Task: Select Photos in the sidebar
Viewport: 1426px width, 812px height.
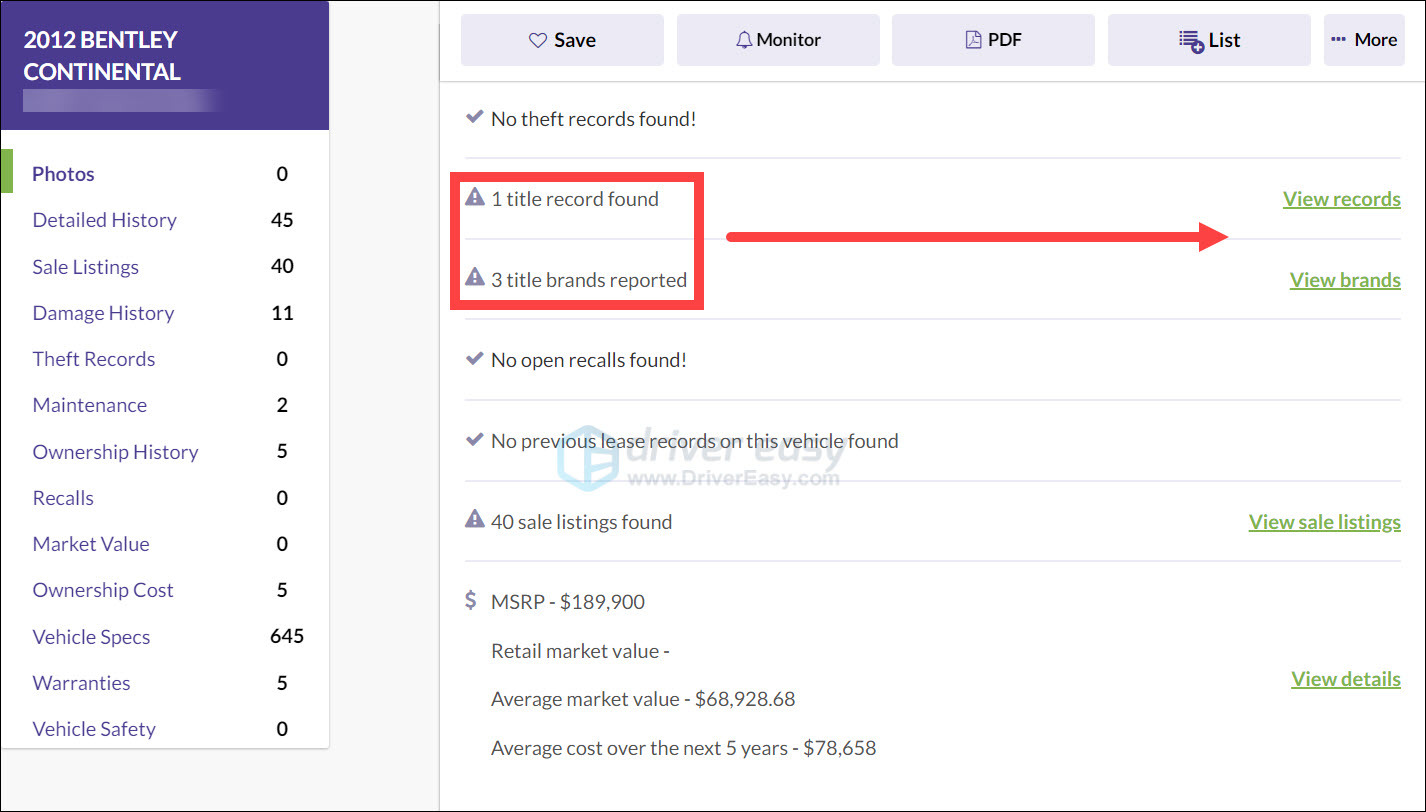Action: pos(63,174)
